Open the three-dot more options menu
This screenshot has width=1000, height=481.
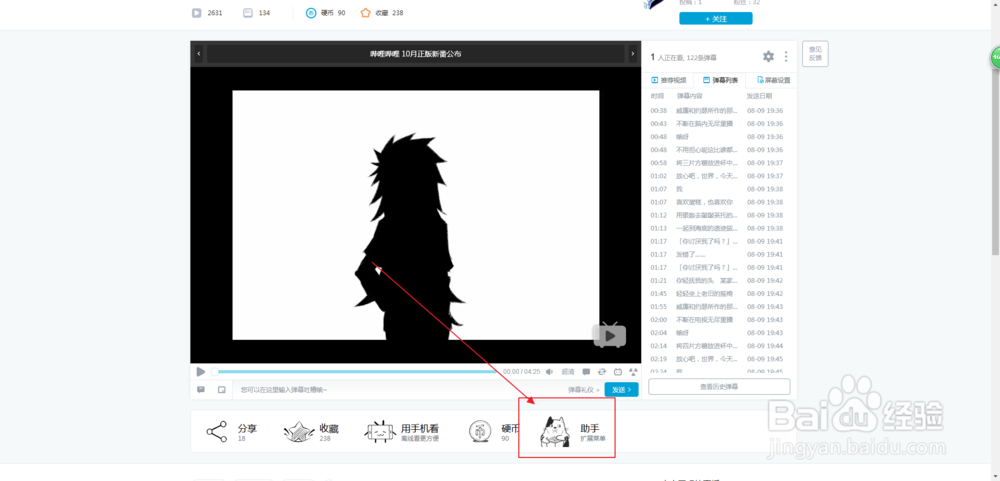pos(786,57)
